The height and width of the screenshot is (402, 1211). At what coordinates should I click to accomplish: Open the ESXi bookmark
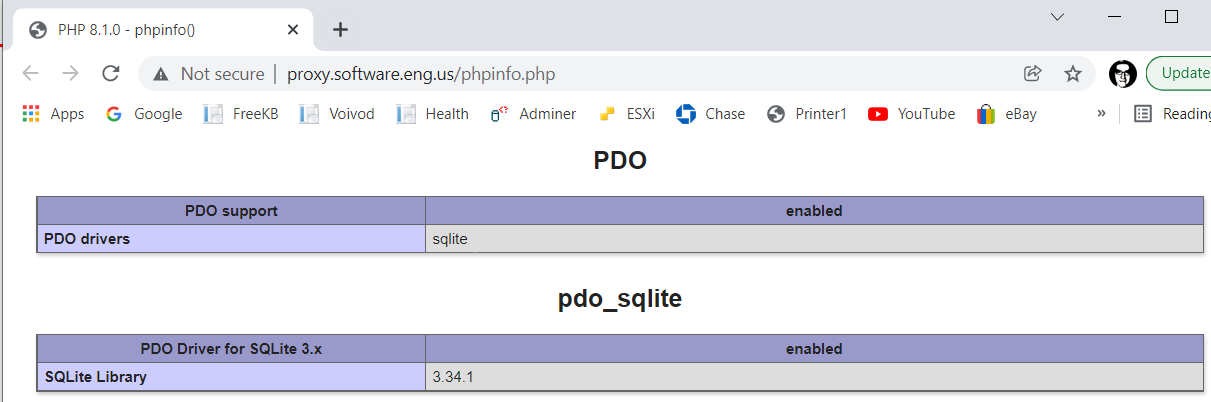626,114
